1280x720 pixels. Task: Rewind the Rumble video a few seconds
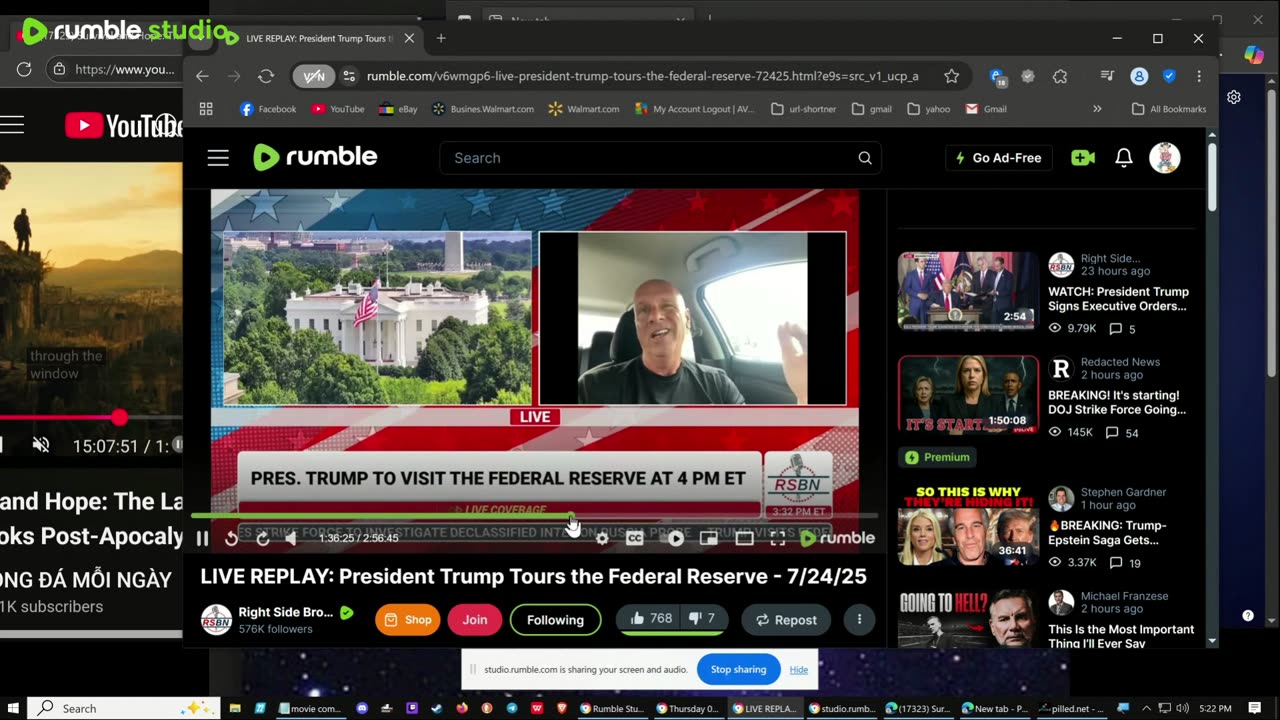coord(231,538)
